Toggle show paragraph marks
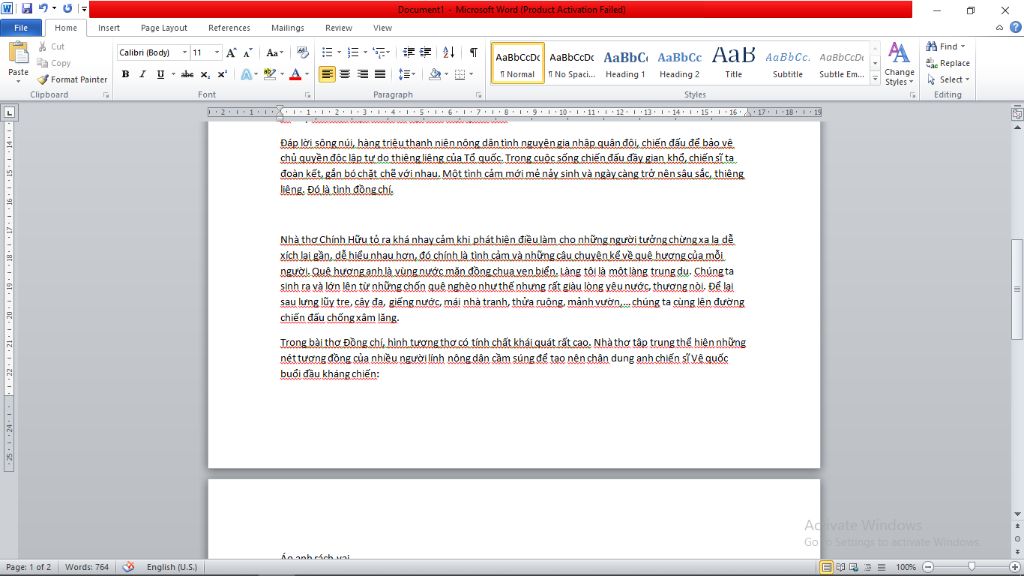The width and height of the screenshot is (1024, 576). coord(473,52)
